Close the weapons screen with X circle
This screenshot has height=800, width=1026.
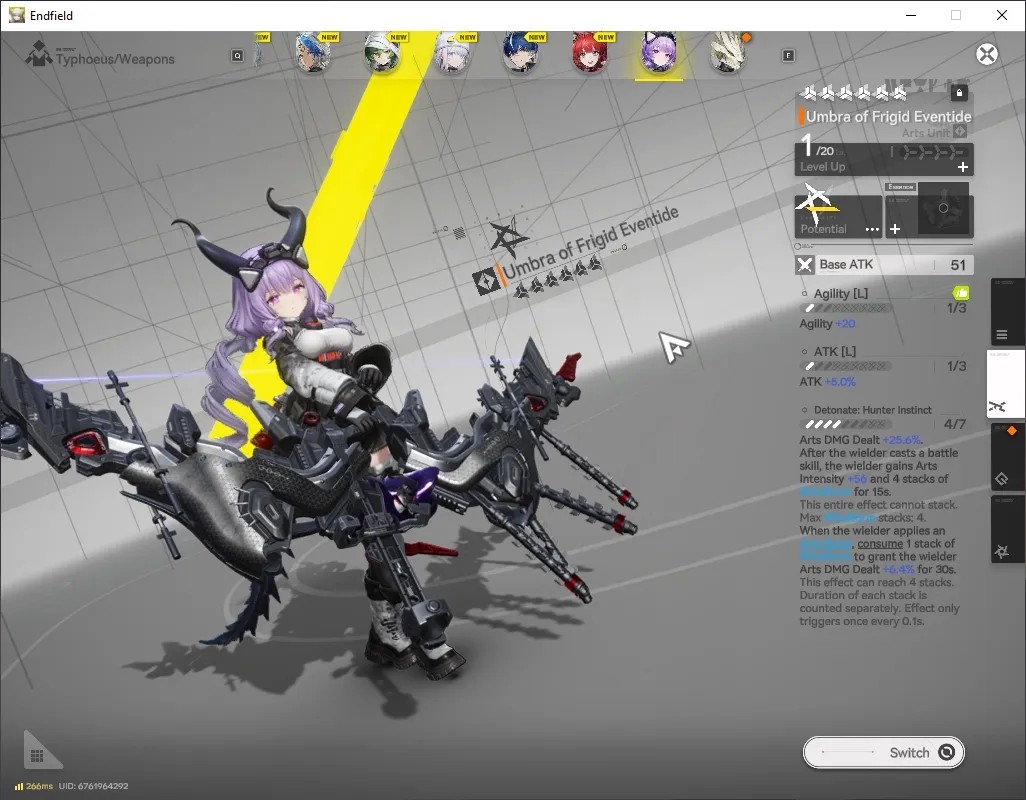(x=987, y=54)
